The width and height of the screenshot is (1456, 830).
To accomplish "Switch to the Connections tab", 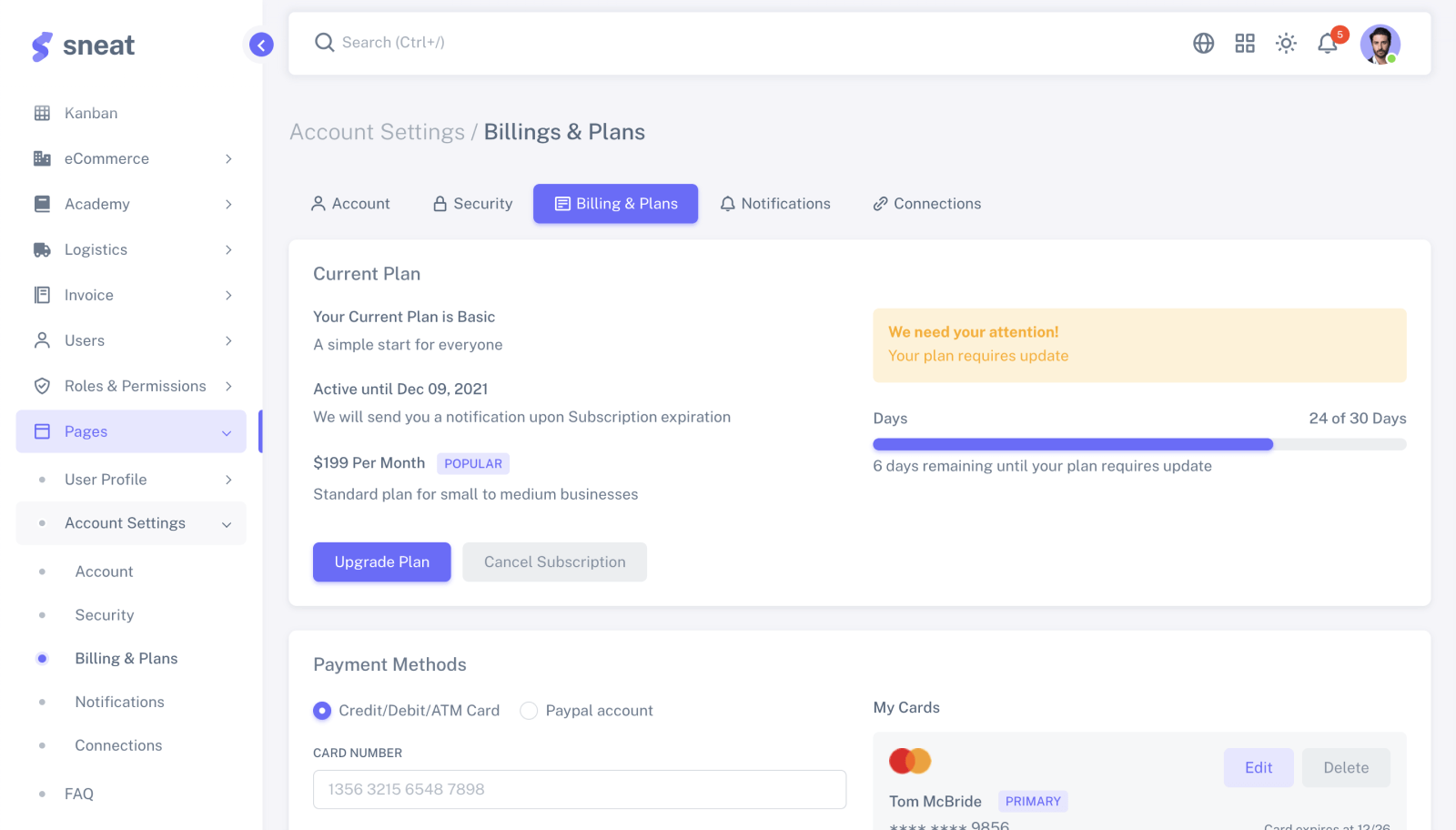I will click(926, 204).
